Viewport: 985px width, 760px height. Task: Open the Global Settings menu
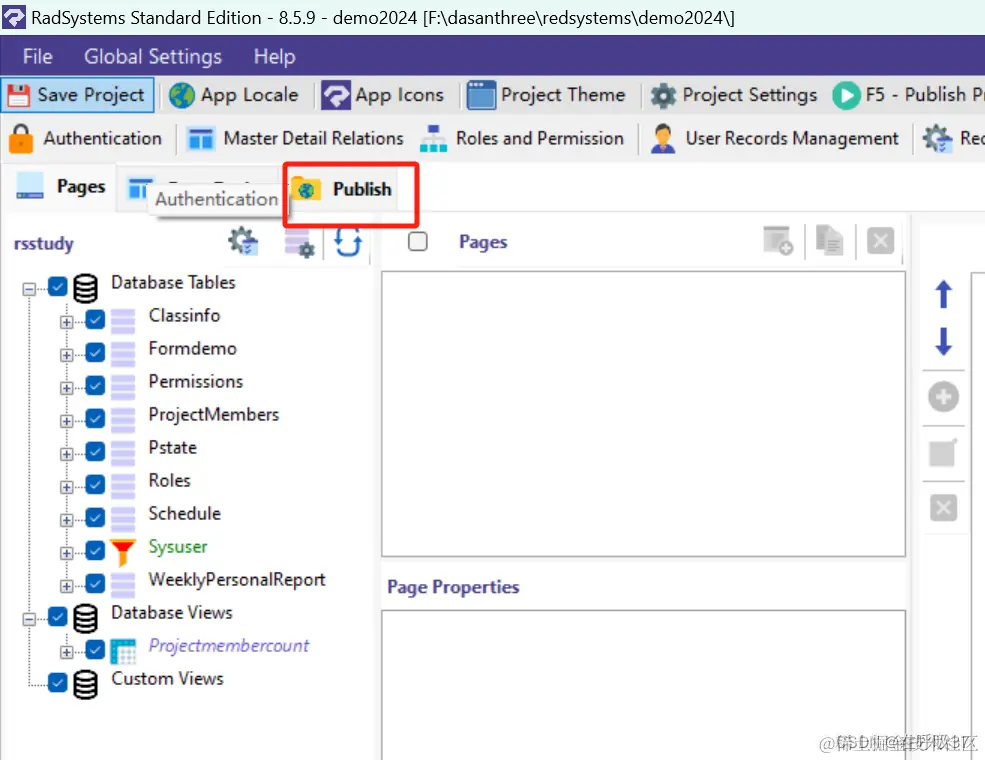click(153, 57)
